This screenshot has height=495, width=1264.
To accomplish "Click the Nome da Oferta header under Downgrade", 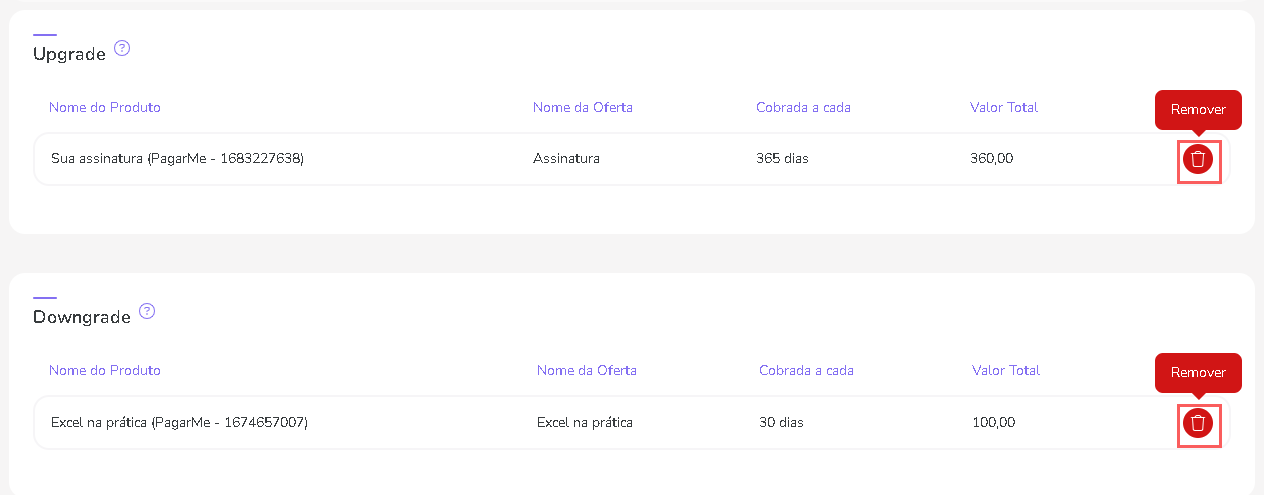I will coord(587,370).
